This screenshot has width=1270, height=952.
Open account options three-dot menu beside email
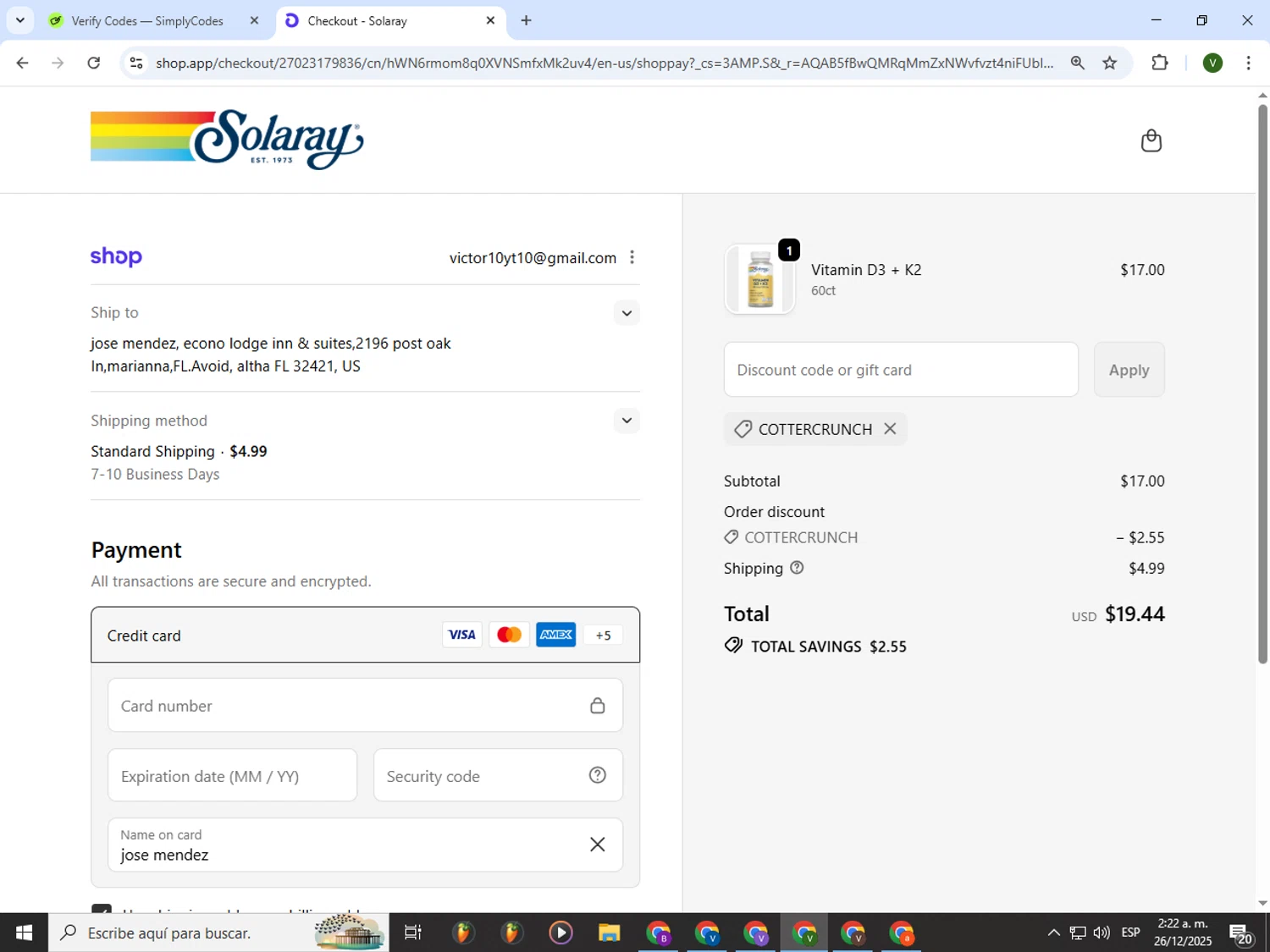coord(632,257)
